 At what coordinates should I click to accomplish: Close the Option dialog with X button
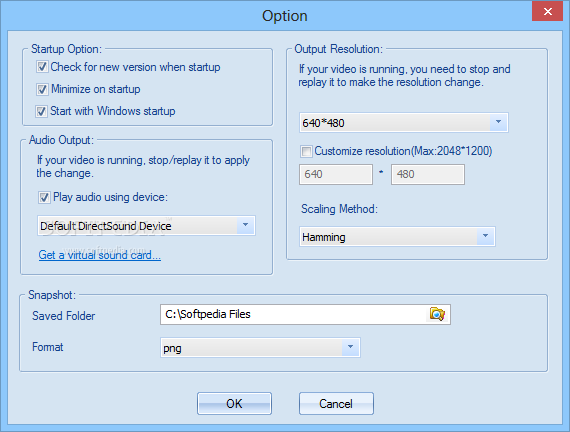(x=547, y=12)
